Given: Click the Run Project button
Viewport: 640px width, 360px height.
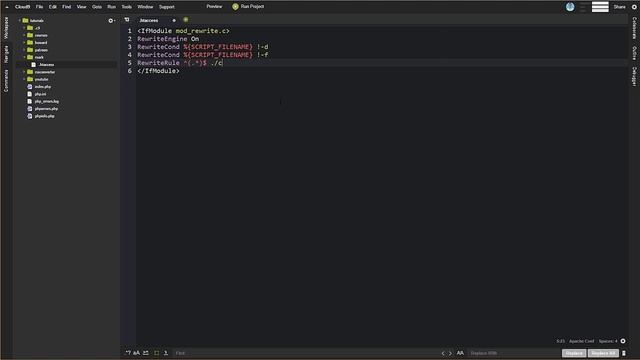Looking at the screenshot, I should pyautogui.click(x=248, y=7).
